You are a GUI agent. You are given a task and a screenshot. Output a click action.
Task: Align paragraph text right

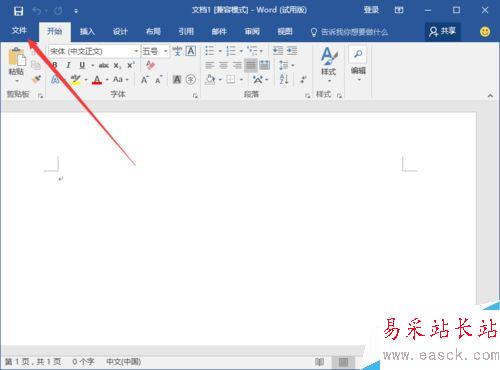[x=237, y=65]
